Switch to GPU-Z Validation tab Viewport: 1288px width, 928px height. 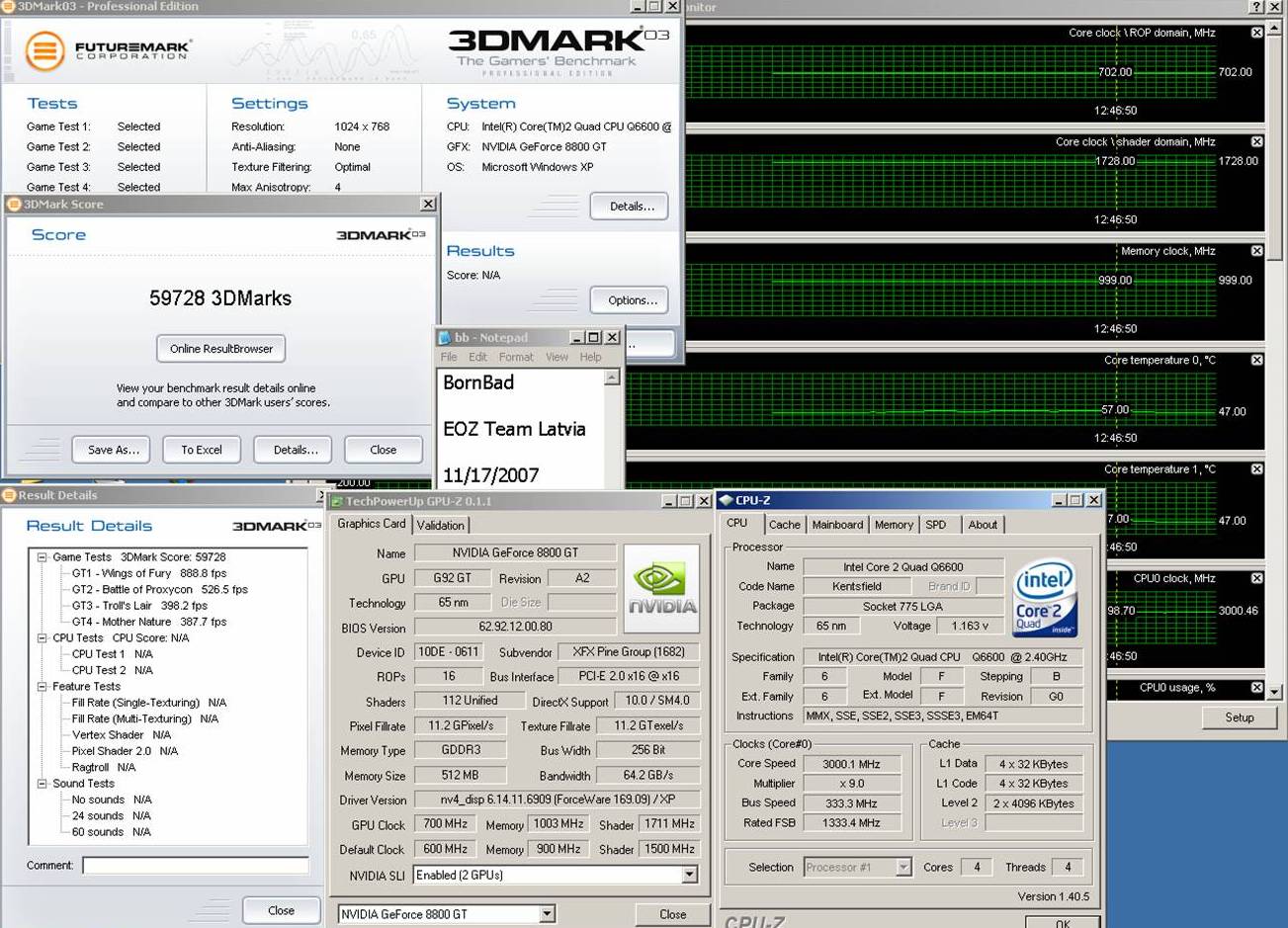[441, 526]
